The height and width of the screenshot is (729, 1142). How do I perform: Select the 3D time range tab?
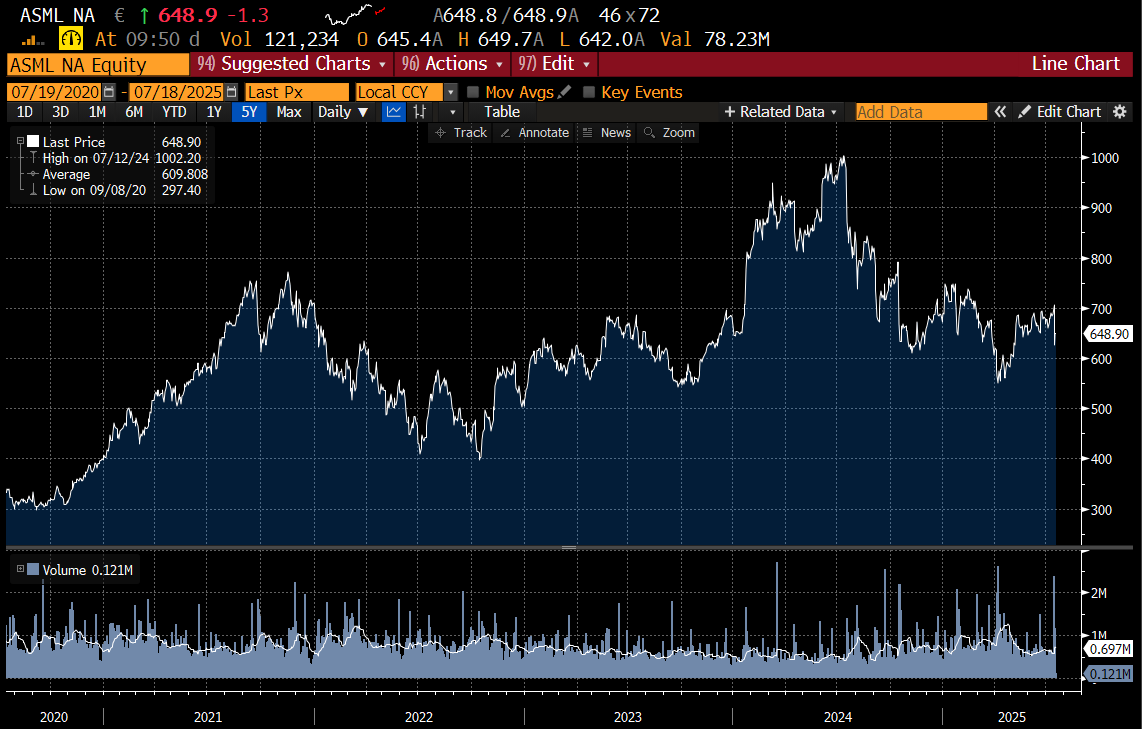pyautogui.click(x=60, y=112)
